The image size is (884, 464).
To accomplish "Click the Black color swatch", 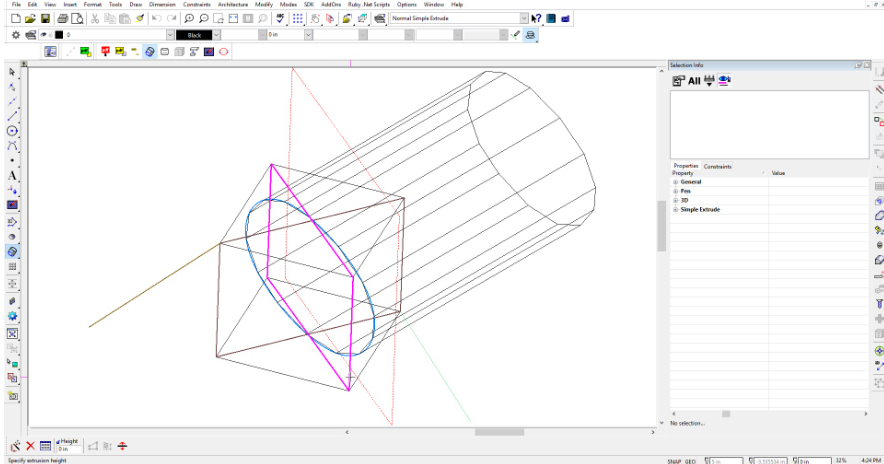I will [x=194, y=35].
